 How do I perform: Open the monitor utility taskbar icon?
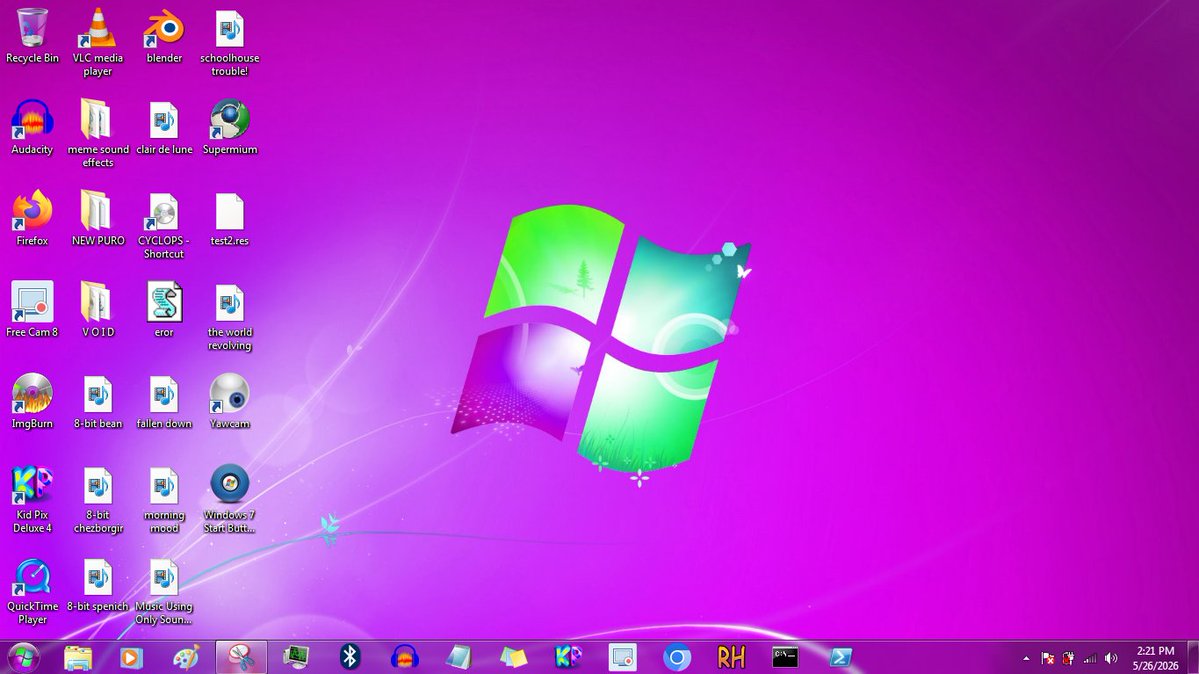point(295,657)
